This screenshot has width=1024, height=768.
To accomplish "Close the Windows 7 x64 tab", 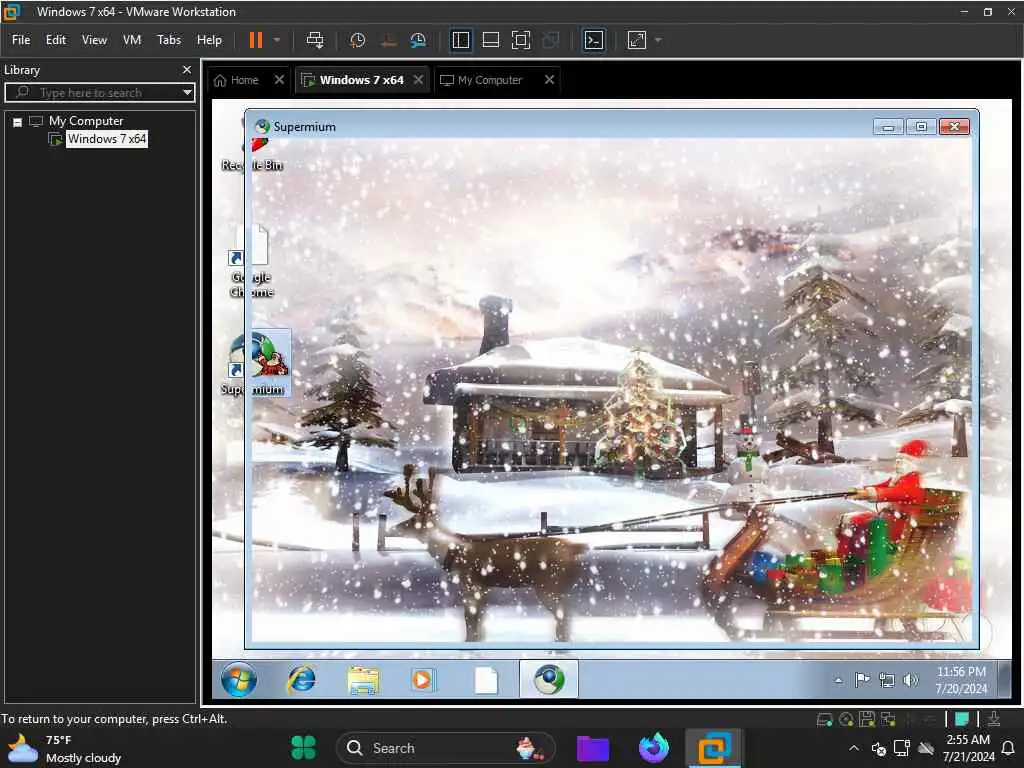I will click(419, 80).
